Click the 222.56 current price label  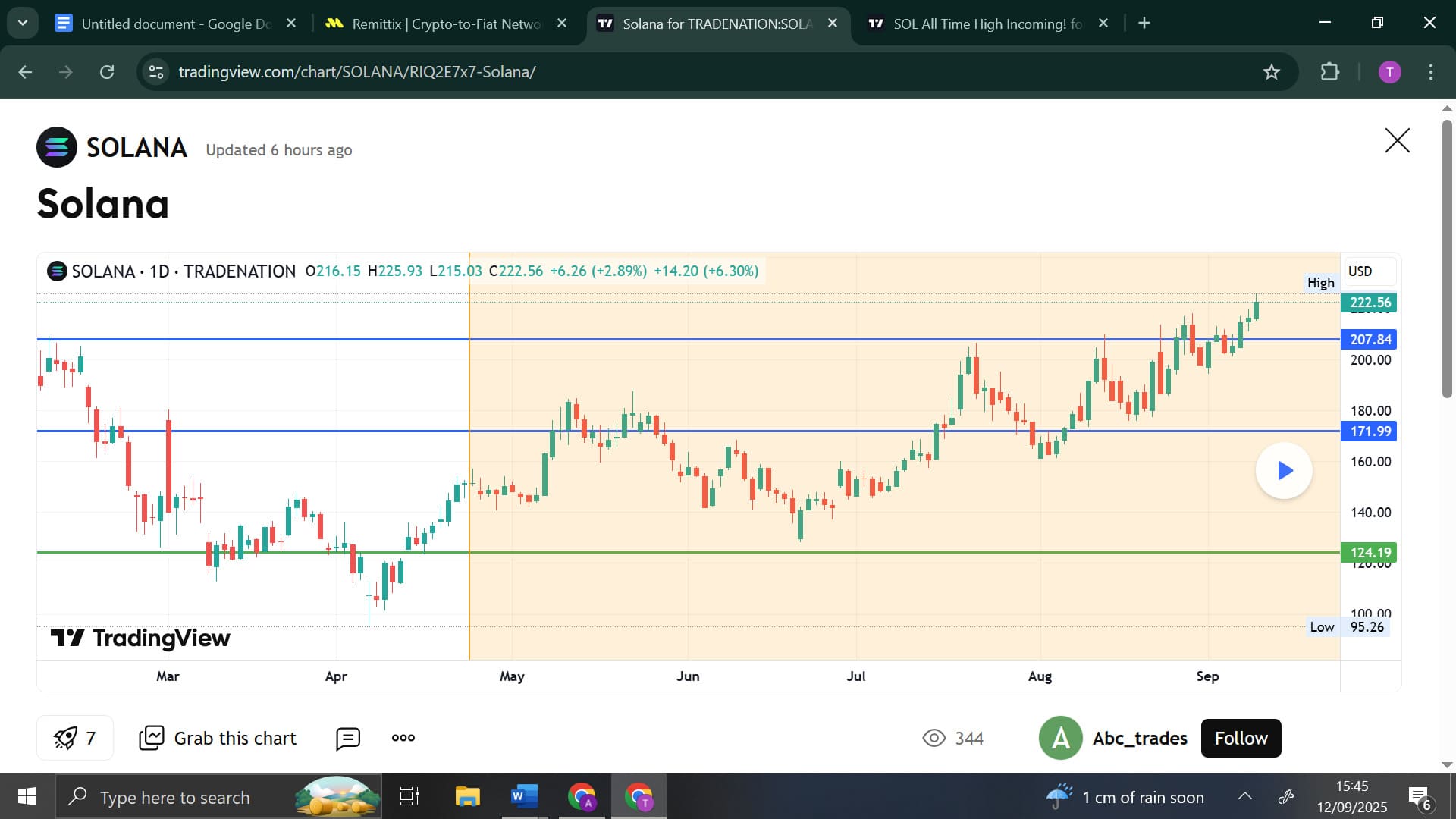1370,303
